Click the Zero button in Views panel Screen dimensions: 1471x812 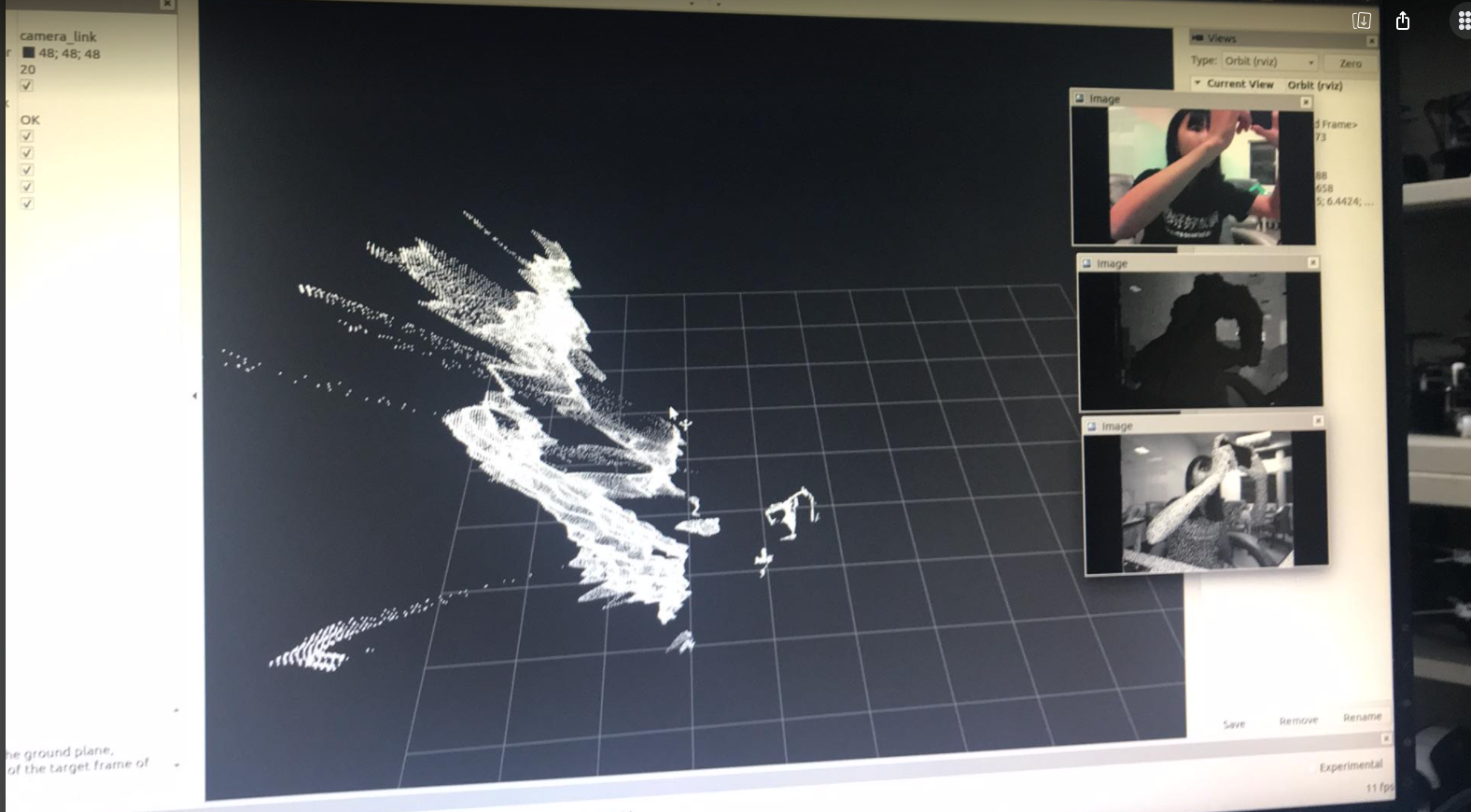[x=1350, y=63]
